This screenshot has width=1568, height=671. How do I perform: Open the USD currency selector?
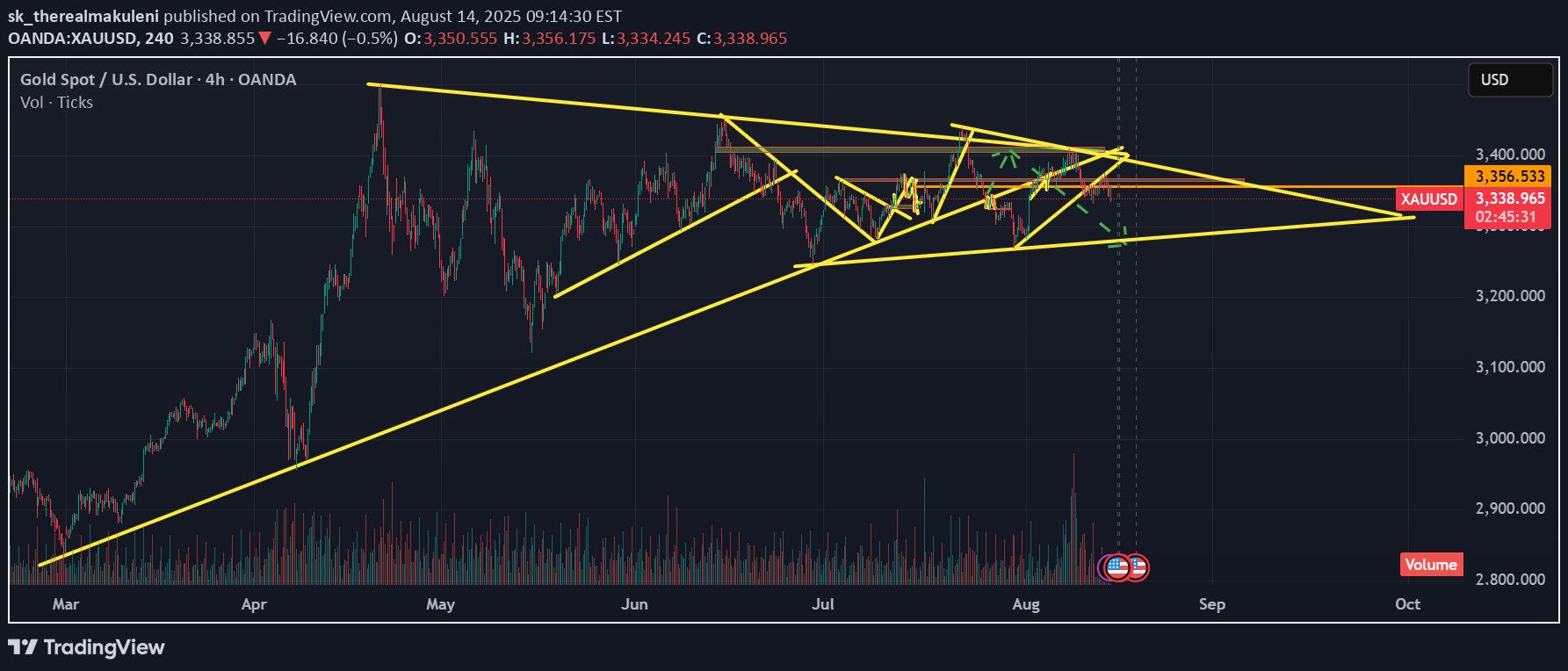[x=1509, y=80]
